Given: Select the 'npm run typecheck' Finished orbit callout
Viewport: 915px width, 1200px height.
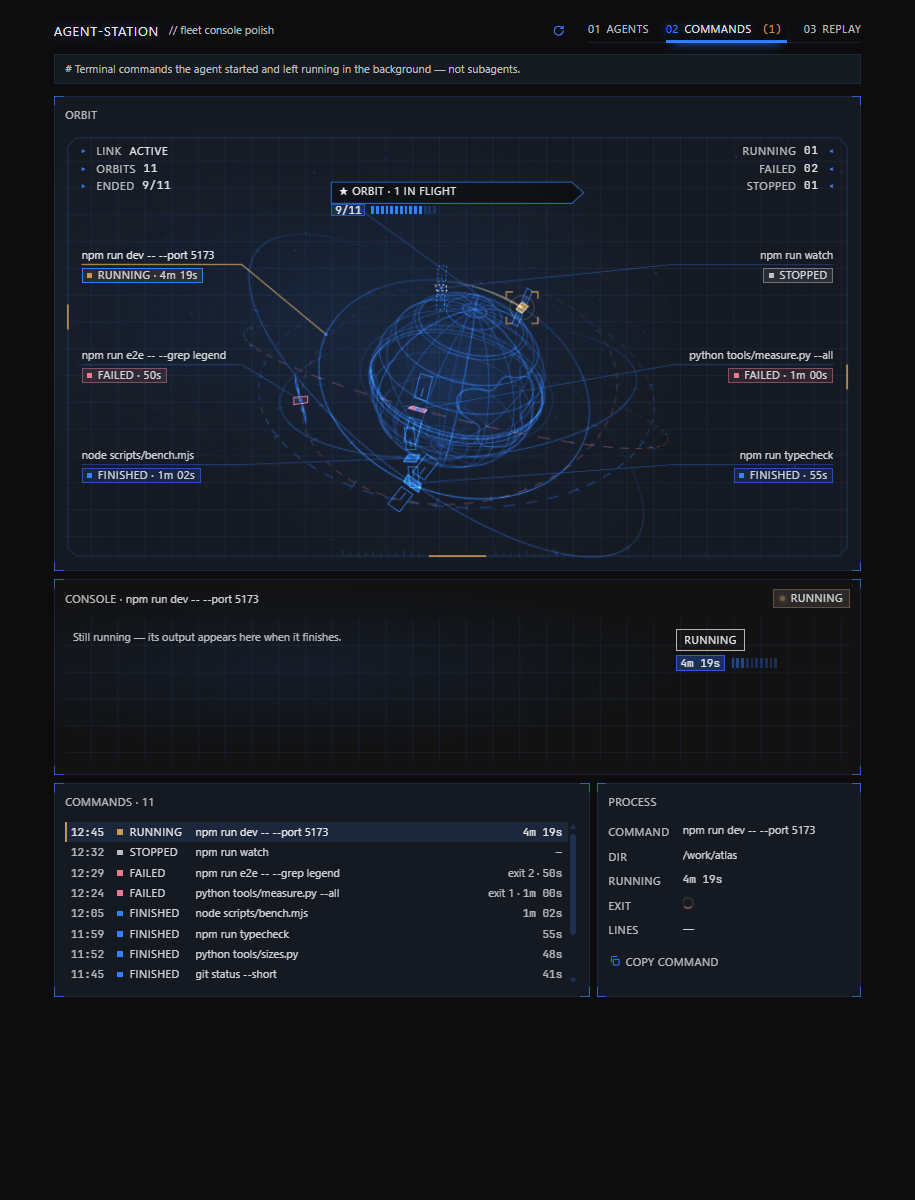Looking at the screenshot, I should 784,466.
